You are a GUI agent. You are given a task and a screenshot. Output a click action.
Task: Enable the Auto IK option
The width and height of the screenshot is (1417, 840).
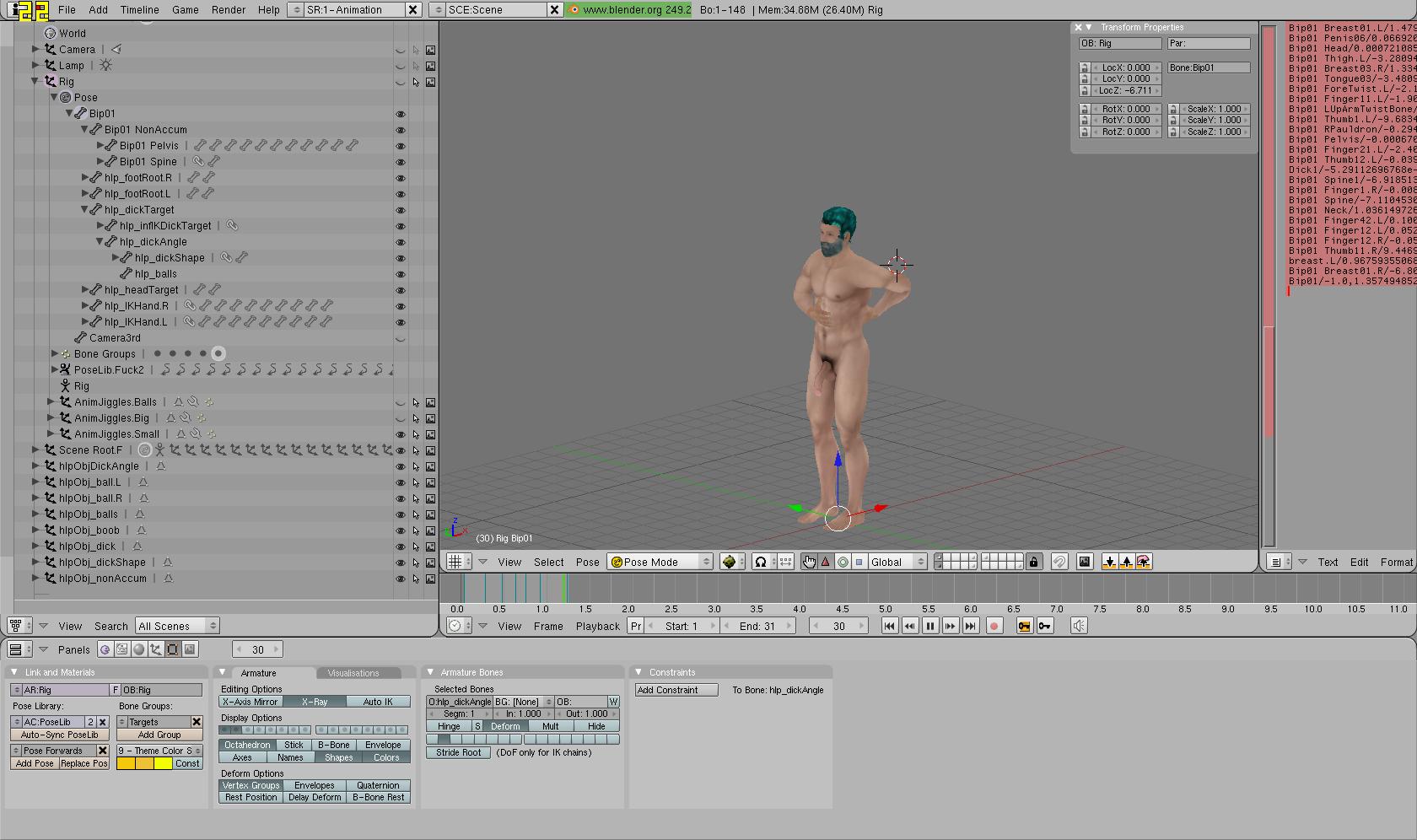[x=378, y=702]
